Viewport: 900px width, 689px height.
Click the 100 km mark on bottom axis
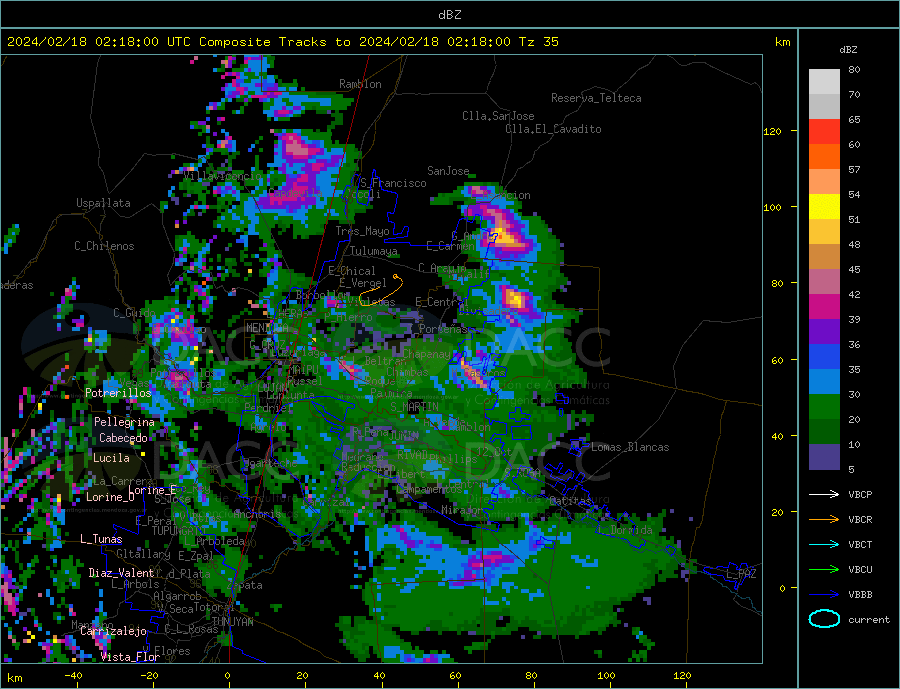[x=607, y=675]
